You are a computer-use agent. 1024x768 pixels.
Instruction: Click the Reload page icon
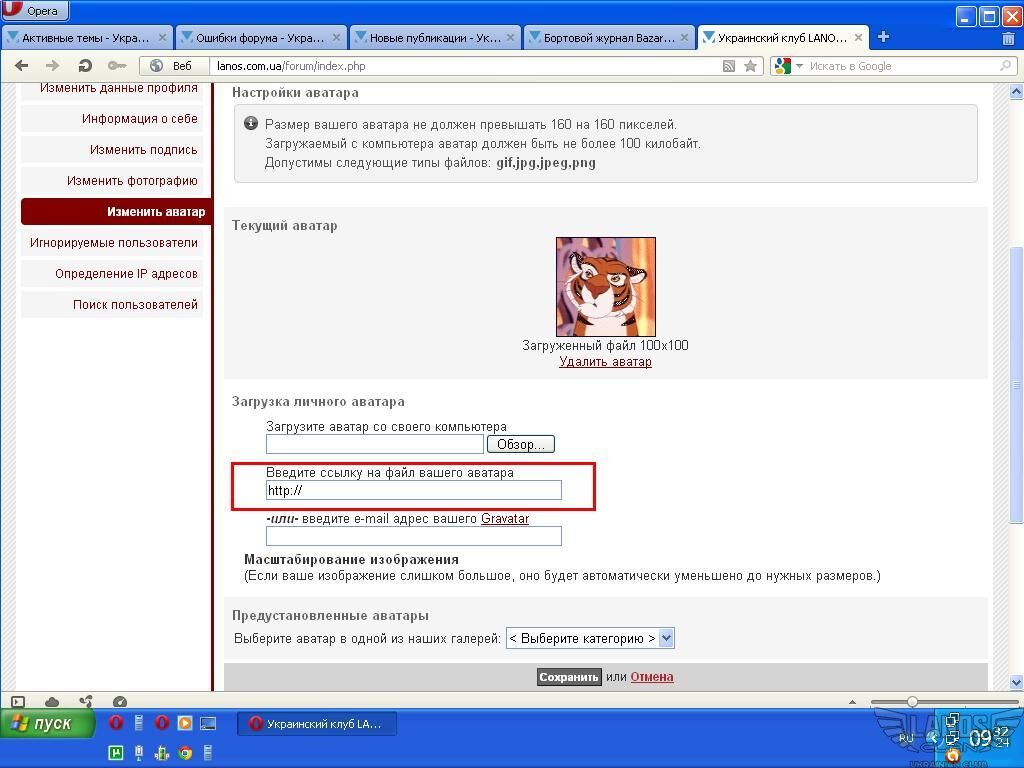pos(85,66)
